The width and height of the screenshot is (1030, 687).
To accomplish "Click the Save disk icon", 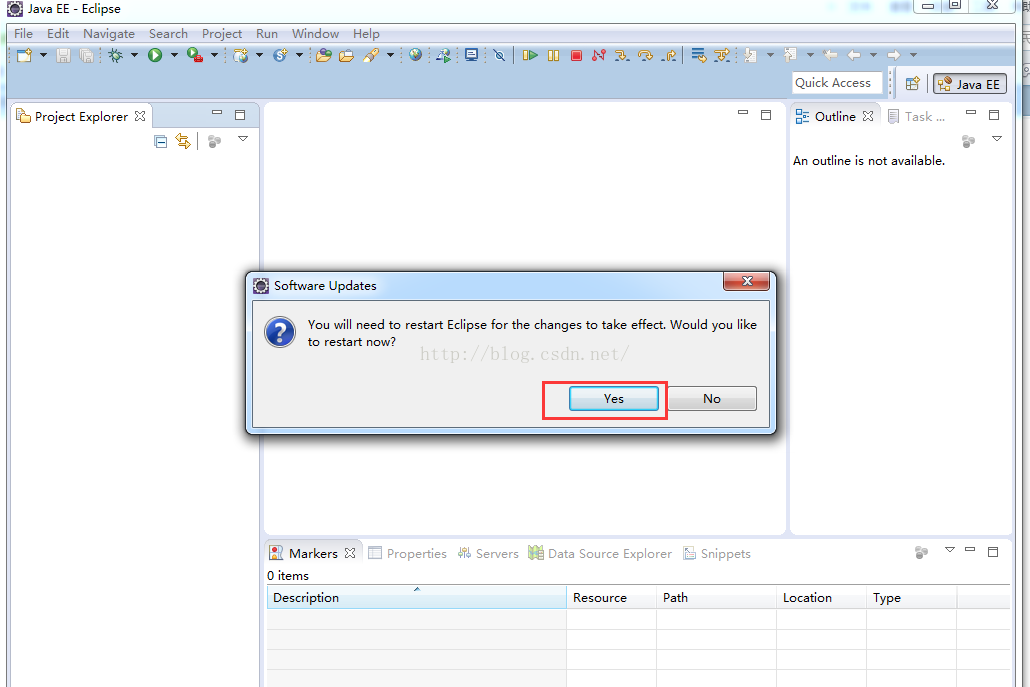I will coord(63,55).
